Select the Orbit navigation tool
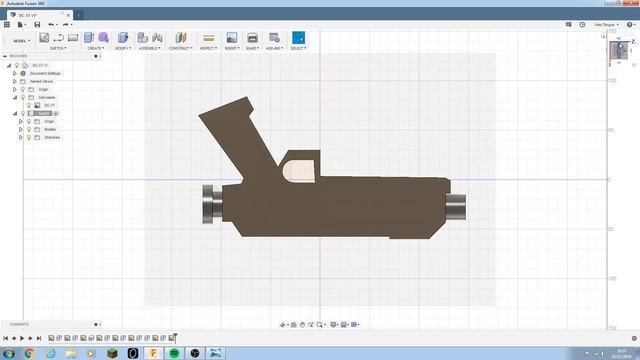The height and width of the screenshot is (360, 640). [x=282, y=324]
